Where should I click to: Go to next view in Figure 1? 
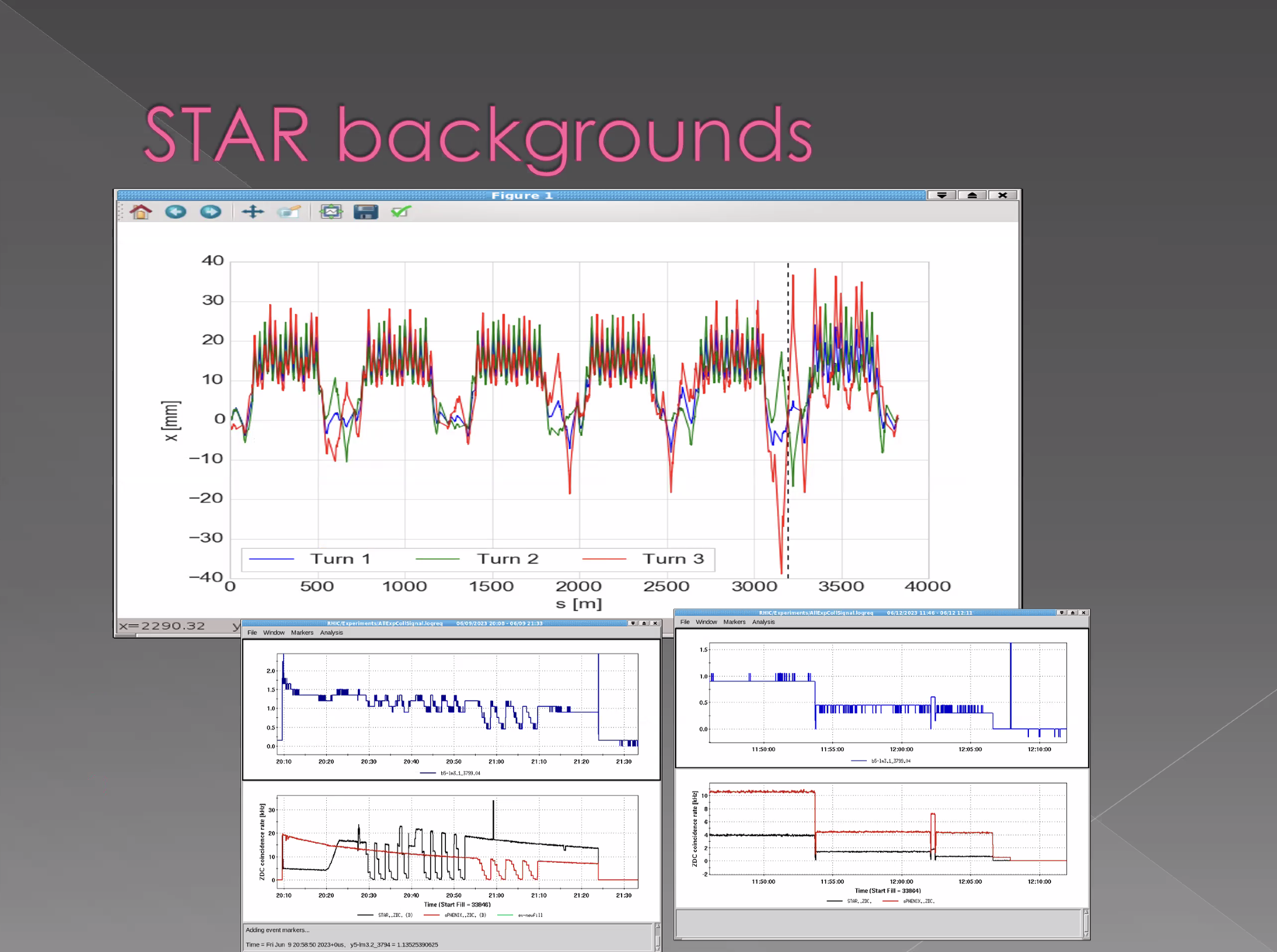(x=211, y=212)
